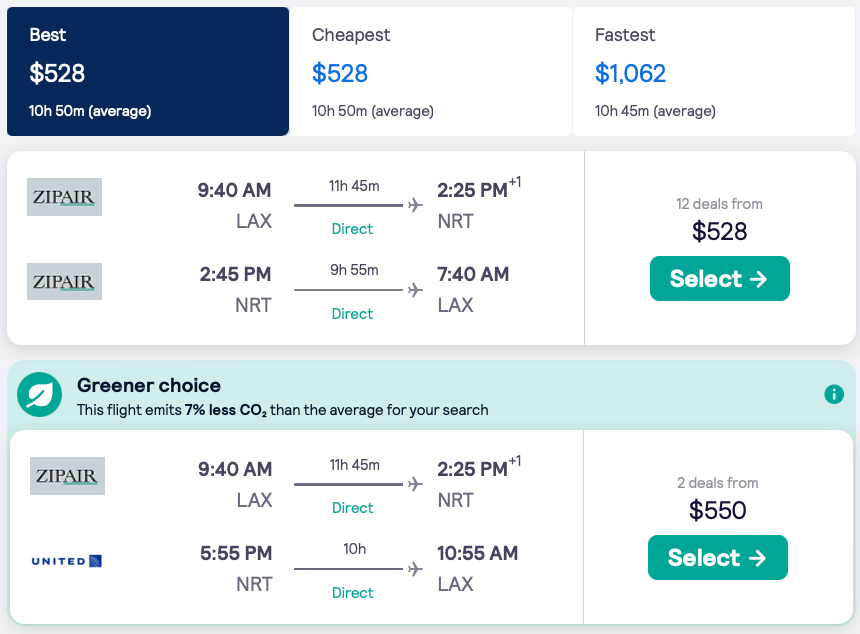860x634 pixels.
Task: Select the $528 ZIPAIR flight deal
Action: [x=719, y=279]
